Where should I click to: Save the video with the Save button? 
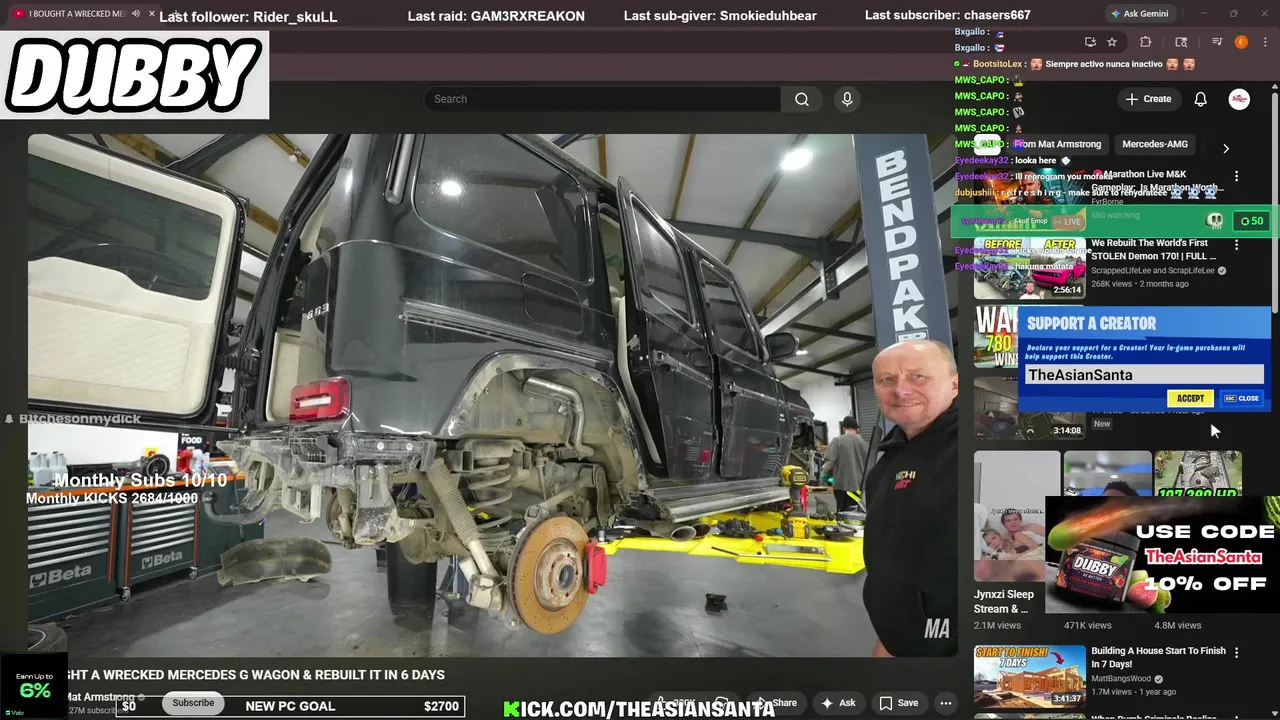[x=898, y=703]
